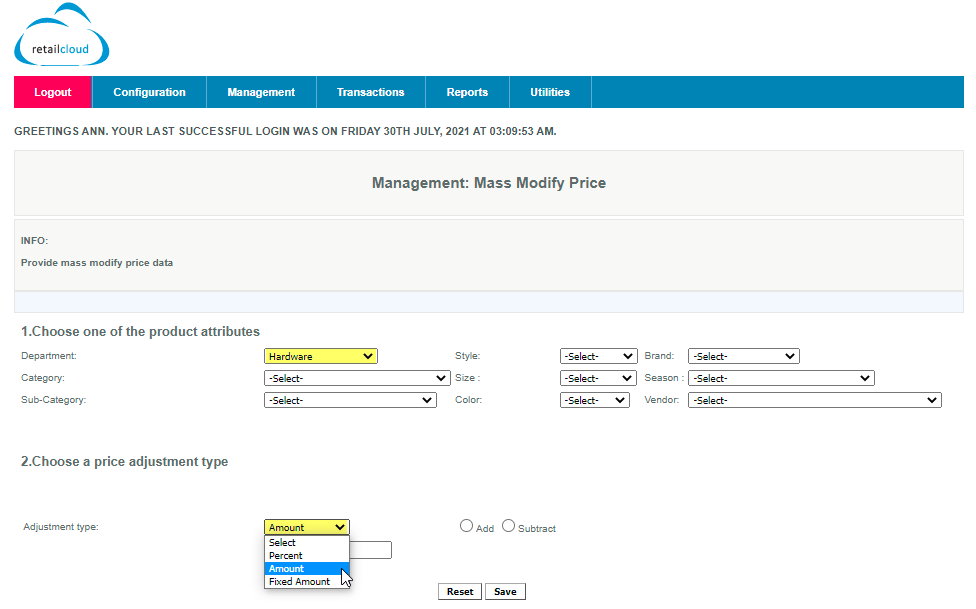Click the adjustment value input field
Image resolution: width=976 pixels, height=609 pixels.
pyautogui.click(x=370, y=550)
